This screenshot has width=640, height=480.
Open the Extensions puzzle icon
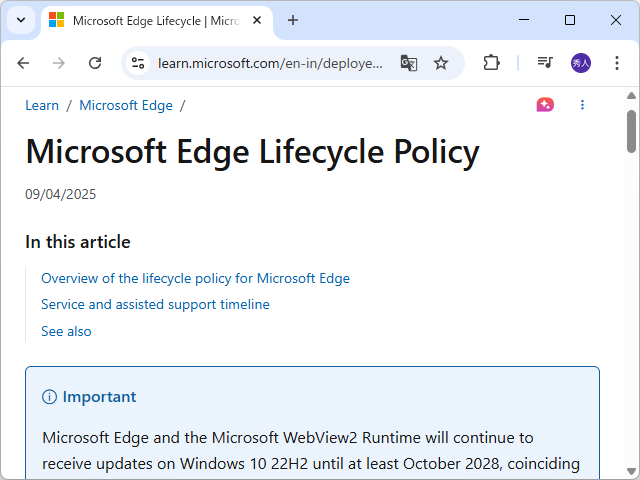coord(491,63)
